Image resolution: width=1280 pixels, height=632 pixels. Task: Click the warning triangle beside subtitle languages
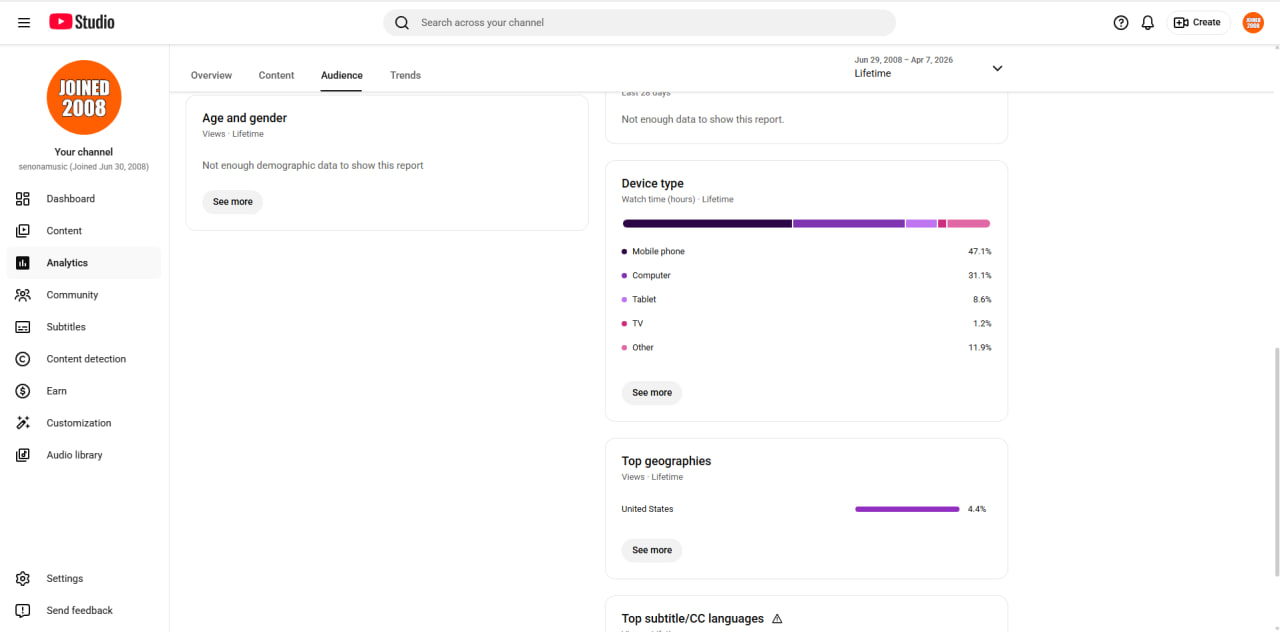[777, 619]
